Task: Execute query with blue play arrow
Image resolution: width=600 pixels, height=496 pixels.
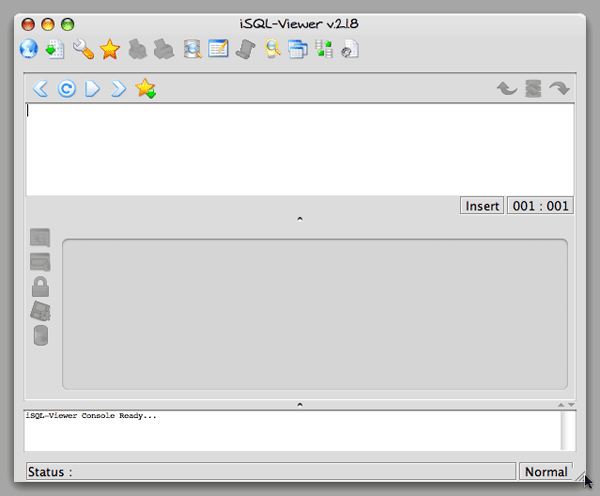Action: click(92, 89)
